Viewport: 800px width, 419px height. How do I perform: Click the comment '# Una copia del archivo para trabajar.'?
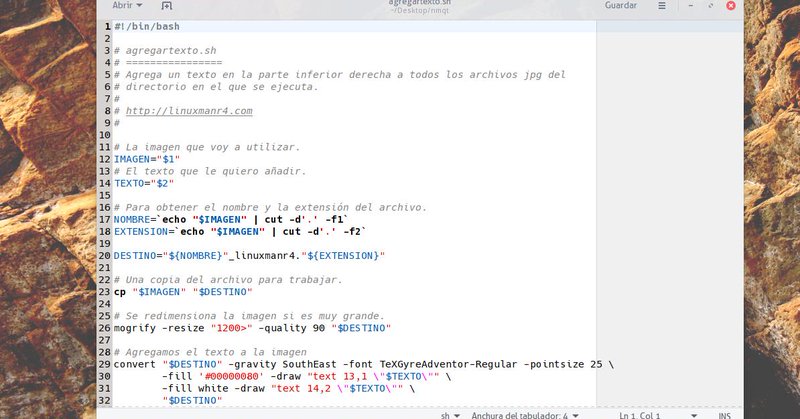(x=228, y=280)
